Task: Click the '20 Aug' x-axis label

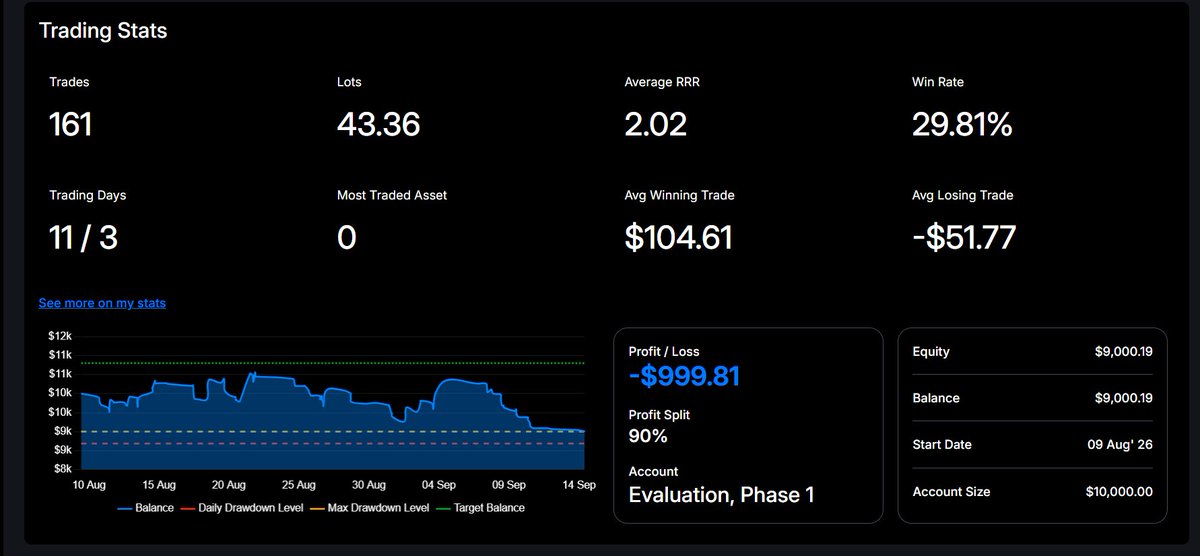Action: click(229, 484)
